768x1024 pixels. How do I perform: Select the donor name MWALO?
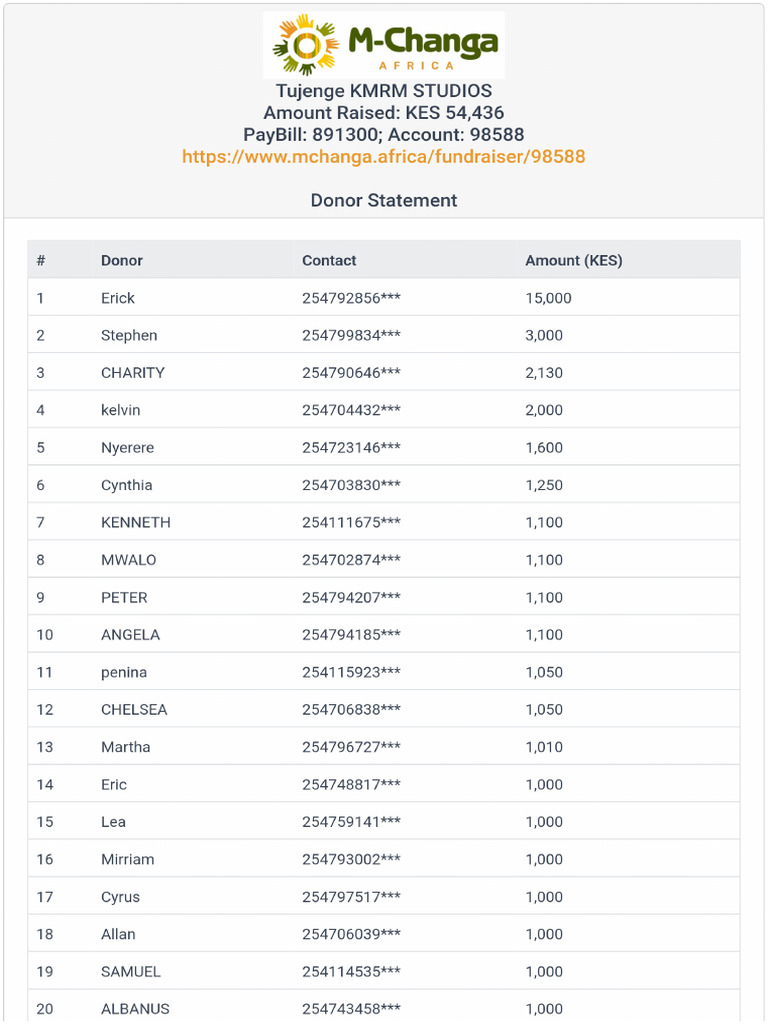click(129, 560)
